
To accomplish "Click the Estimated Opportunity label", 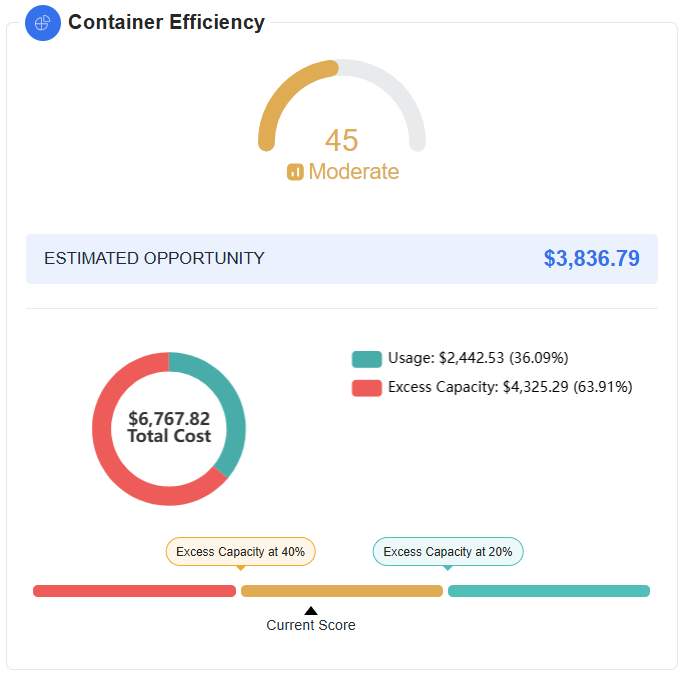I will coord(154,259).
